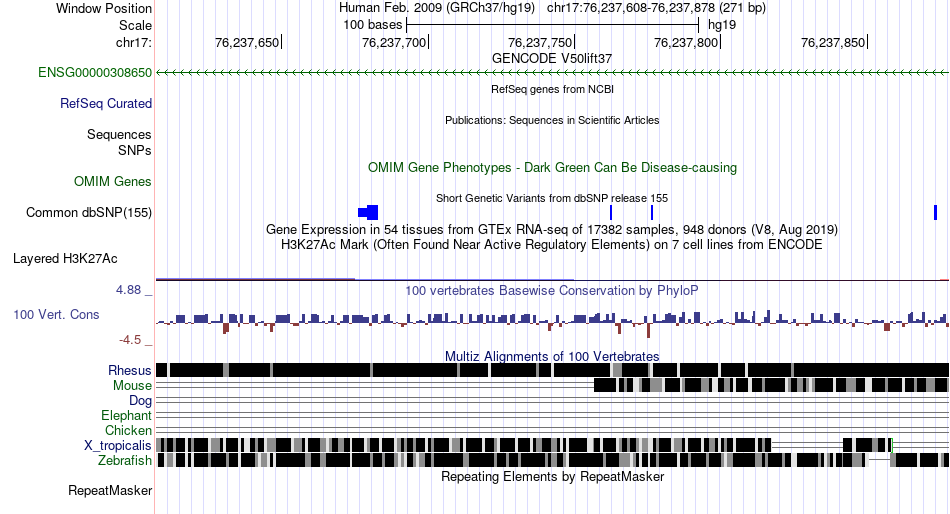Click the Dog alignment row label
This screenshot has width=950, height=514.
tap(140, 401)
